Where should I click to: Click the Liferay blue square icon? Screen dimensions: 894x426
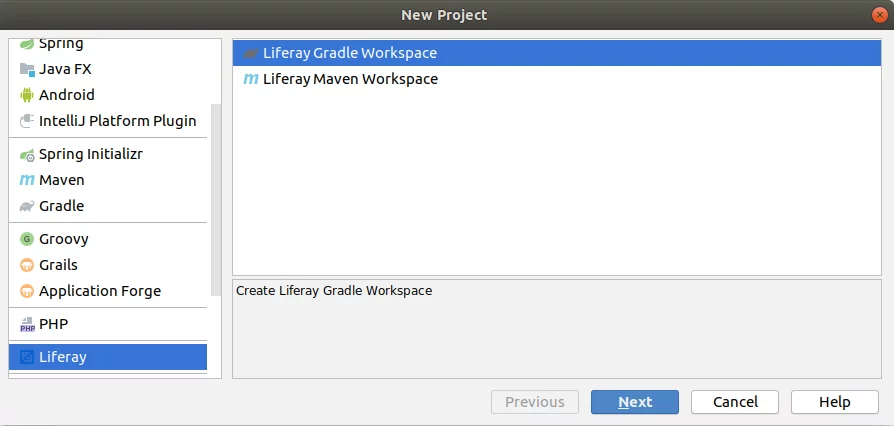[x=27, y=358]
